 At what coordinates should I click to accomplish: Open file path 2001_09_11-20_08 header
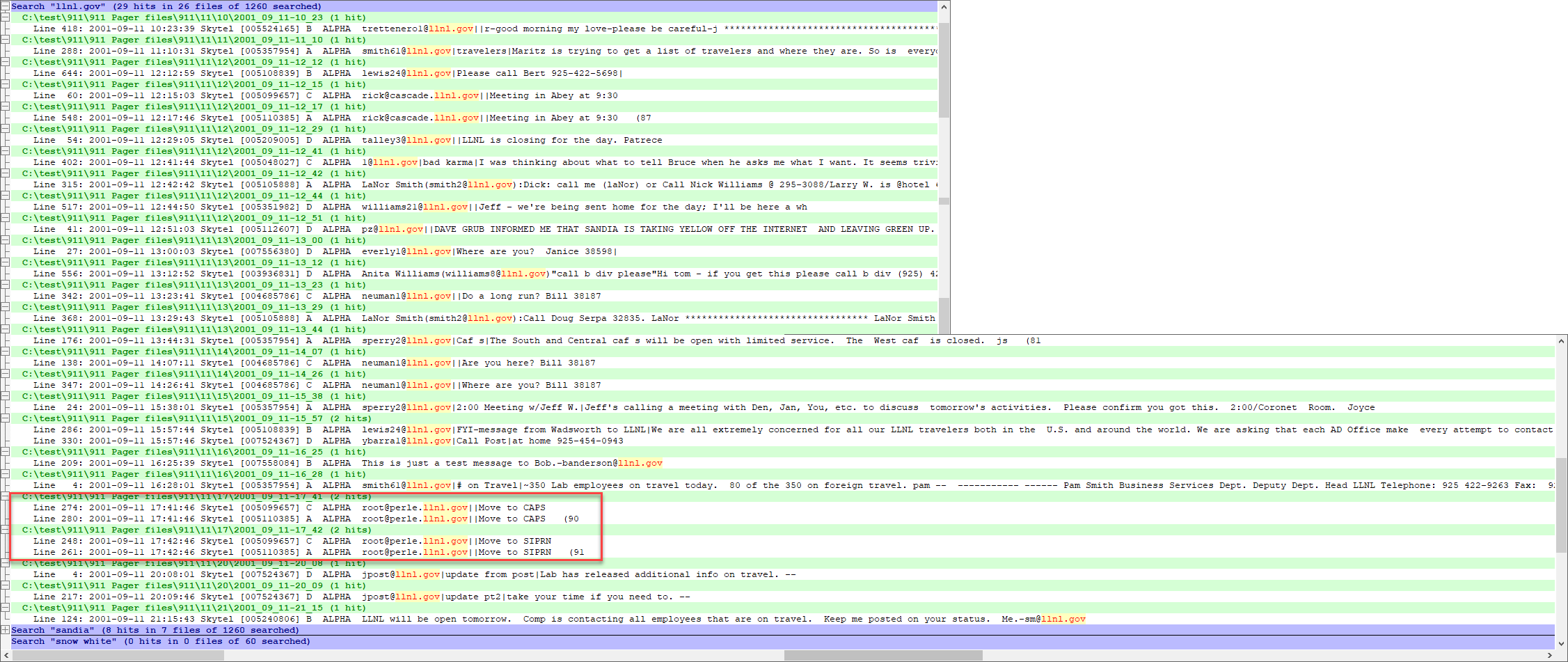(193, 563)
